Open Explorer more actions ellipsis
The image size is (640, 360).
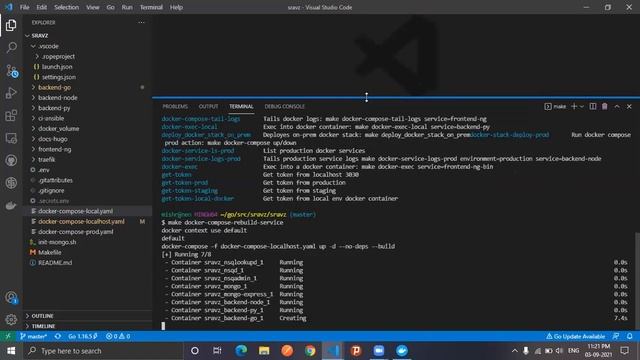(141, 22)
